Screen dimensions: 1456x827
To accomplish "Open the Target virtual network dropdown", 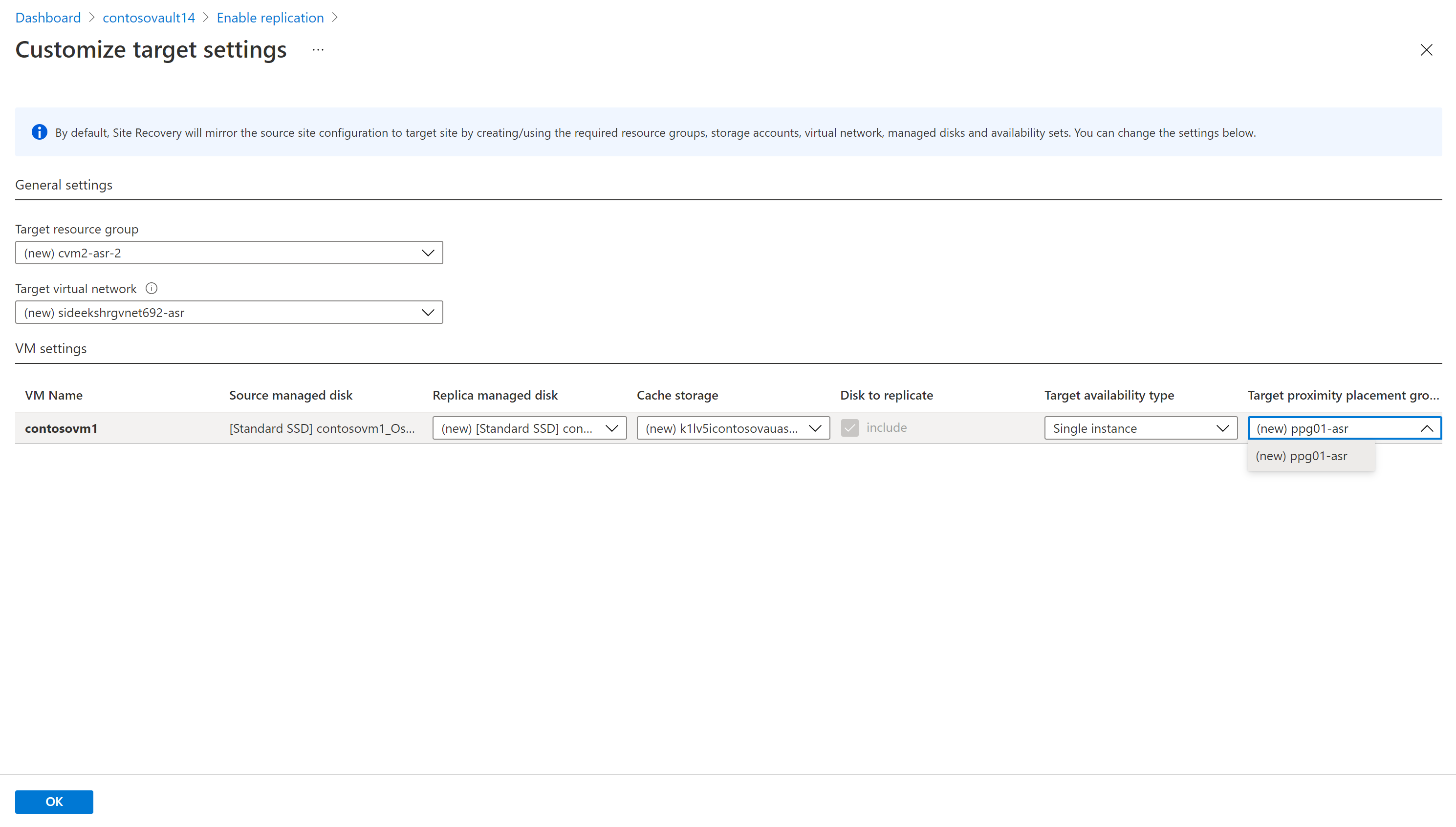I will click(228, 313).
